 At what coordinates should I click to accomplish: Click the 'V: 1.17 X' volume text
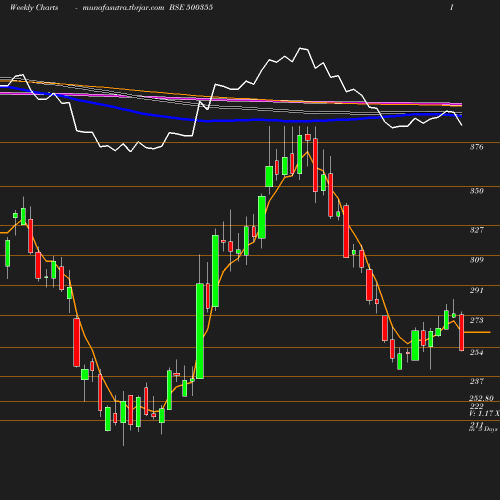pos(484,413)
